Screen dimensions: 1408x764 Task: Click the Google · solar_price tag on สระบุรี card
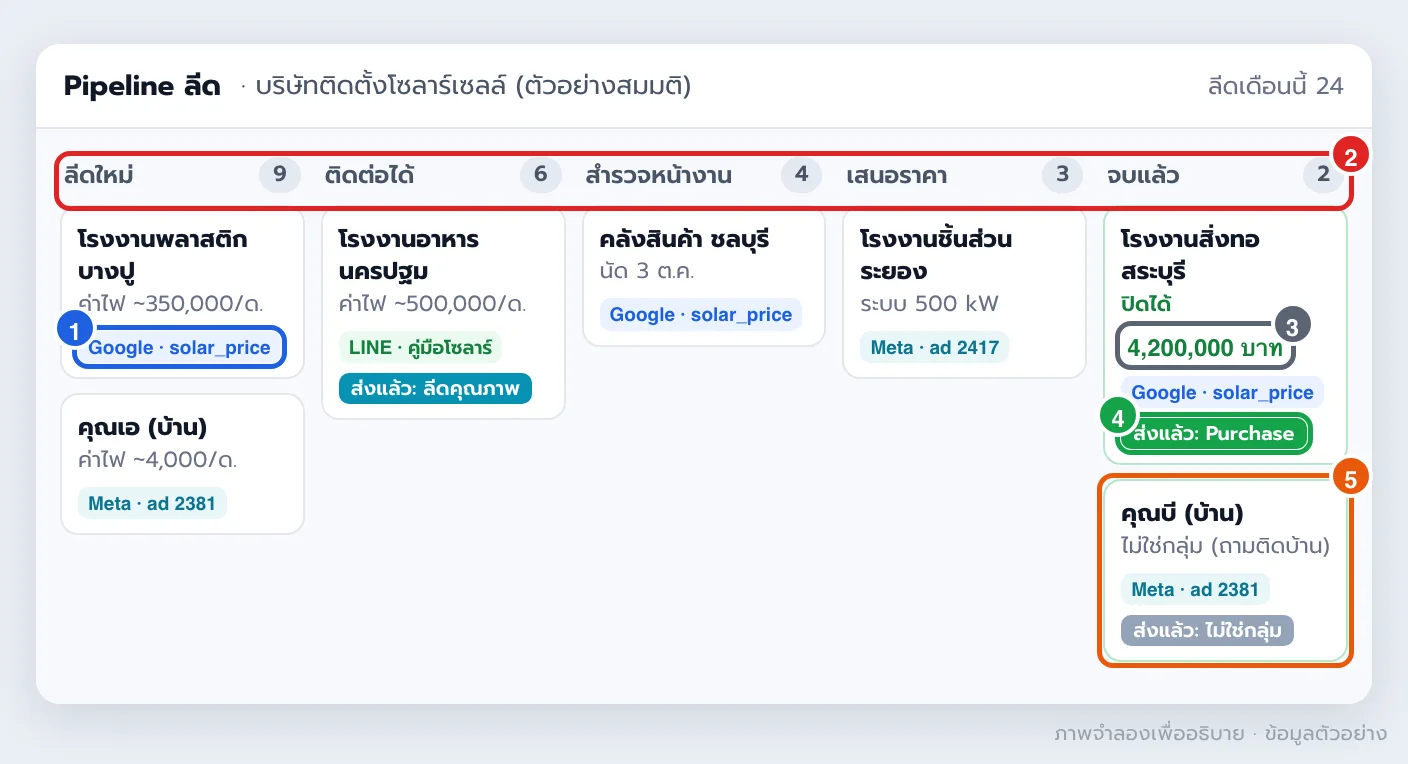(1223, 392)
